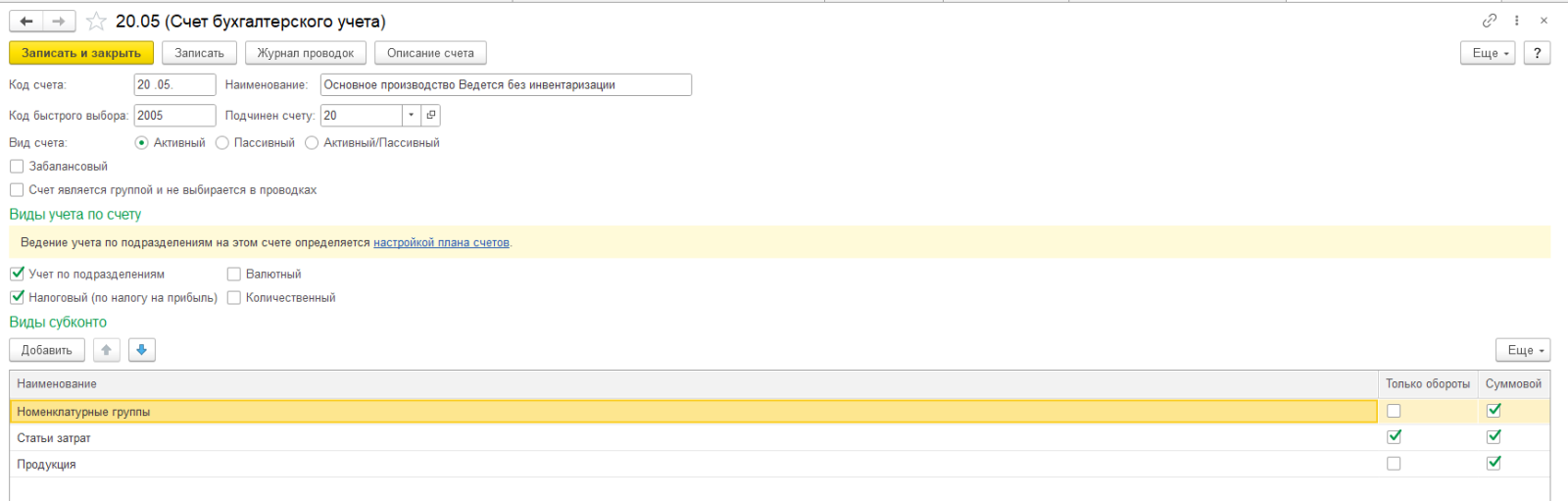Expand the Подчинен счету dropdown
The height and width of the screenshot is (501, 1568).
coord(412,116)
